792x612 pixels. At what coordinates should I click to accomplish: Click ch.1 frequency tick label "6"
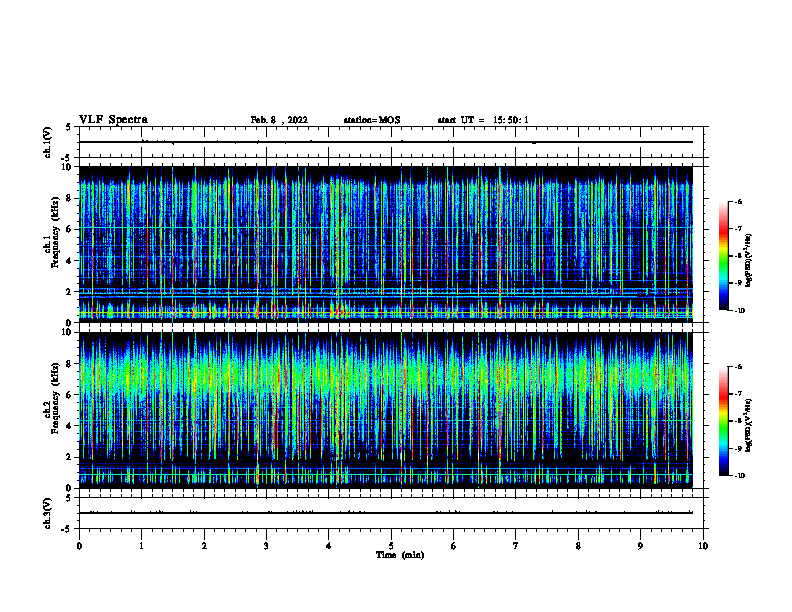(x=69, y=229)
